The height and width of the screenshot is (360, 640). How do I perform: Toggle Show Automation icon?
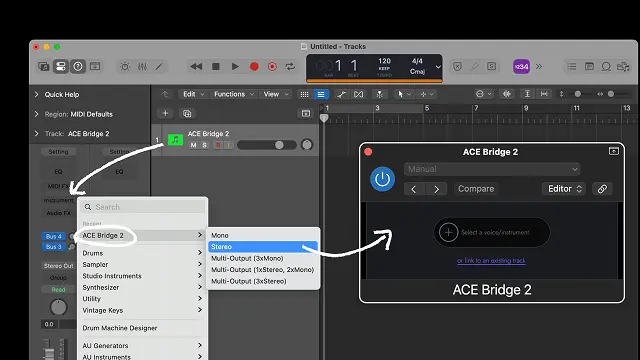342,94
